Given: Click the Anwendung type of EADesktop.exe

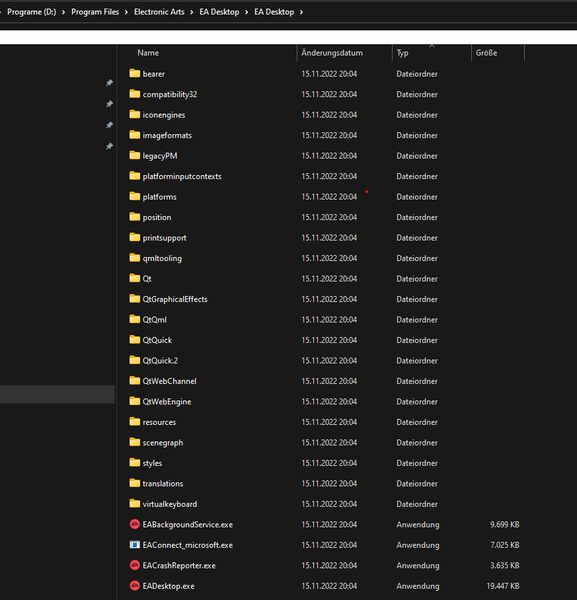Looking at the screenshot, I should coord(418,586).
